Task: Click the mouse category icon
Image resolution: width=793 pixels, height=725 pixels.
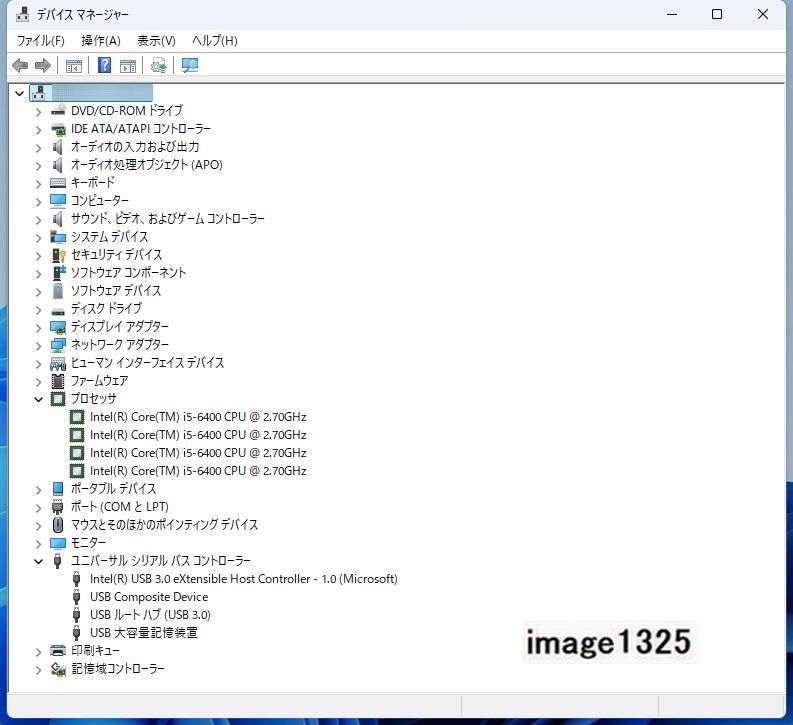Action: pos(58,525)
